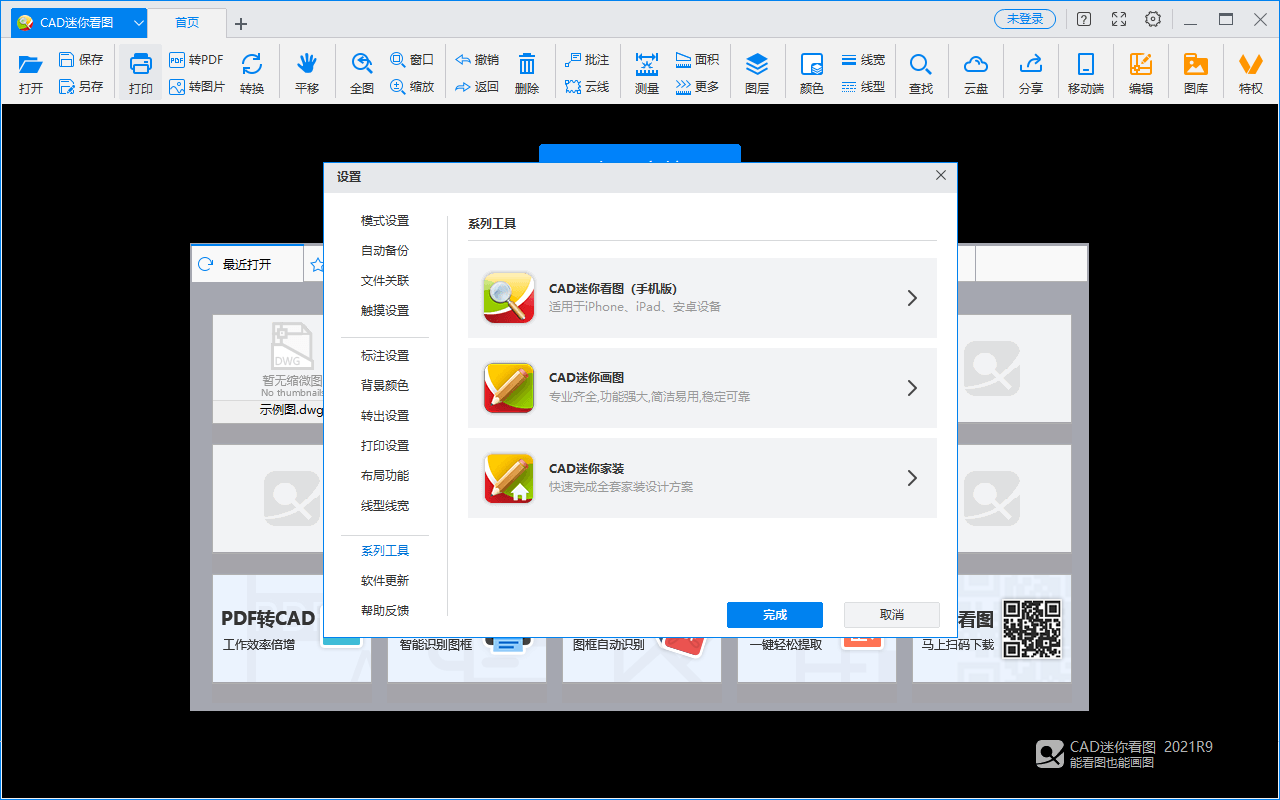This screenshot has width=1280, height=800.
Task: Click the 打印 (Print) icon
Action: (x=140, y=64)
